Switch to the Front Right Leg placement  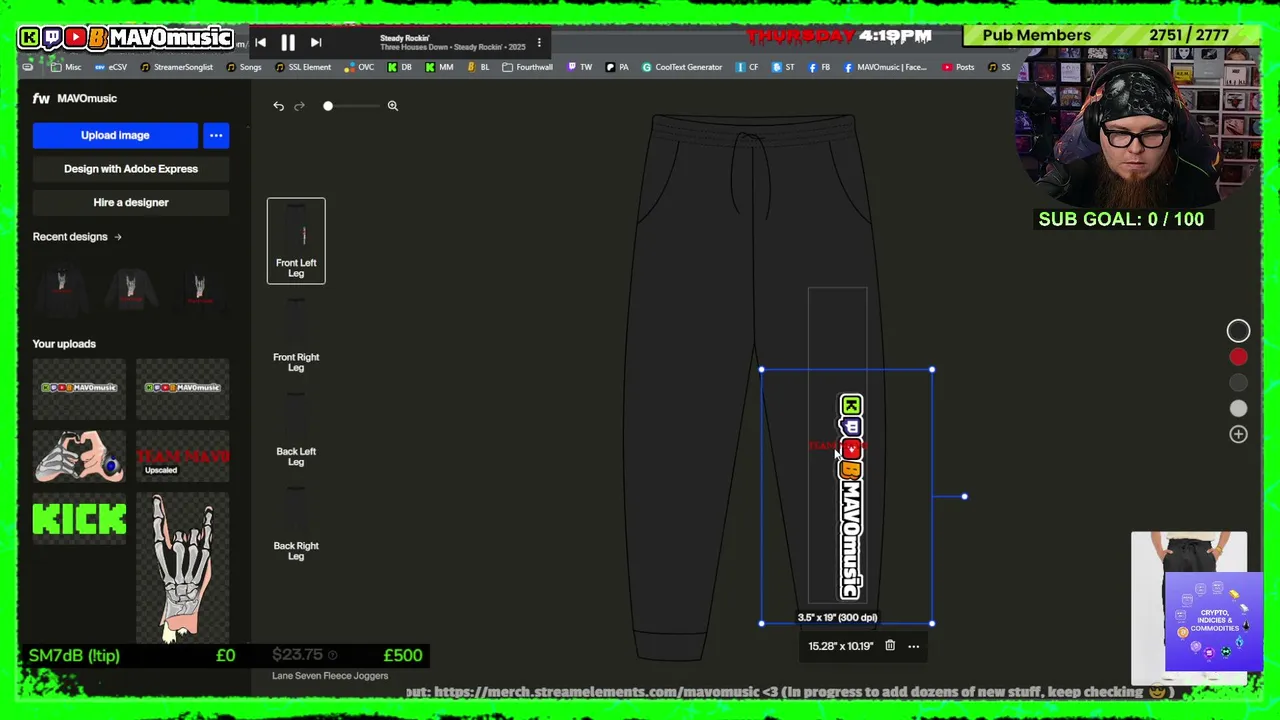click(x=296, y=335)
